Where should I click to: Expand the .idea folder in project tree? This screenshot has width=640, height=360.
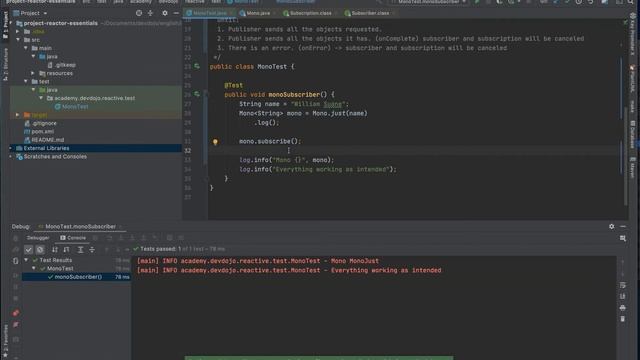pyautogui.click(x=18, y=31)
